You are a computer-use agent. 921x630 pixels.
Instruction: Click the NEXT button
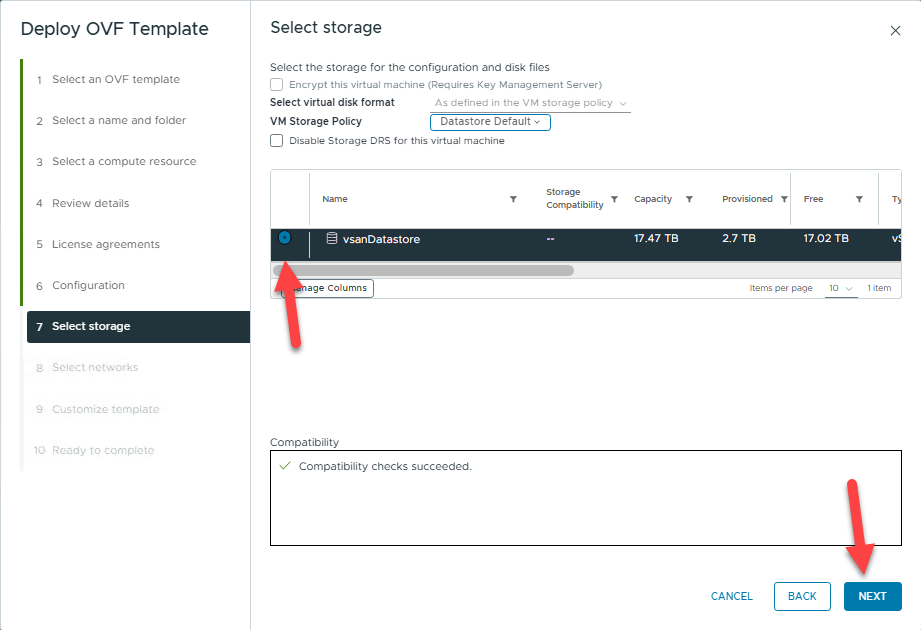(x=872, y=596)
